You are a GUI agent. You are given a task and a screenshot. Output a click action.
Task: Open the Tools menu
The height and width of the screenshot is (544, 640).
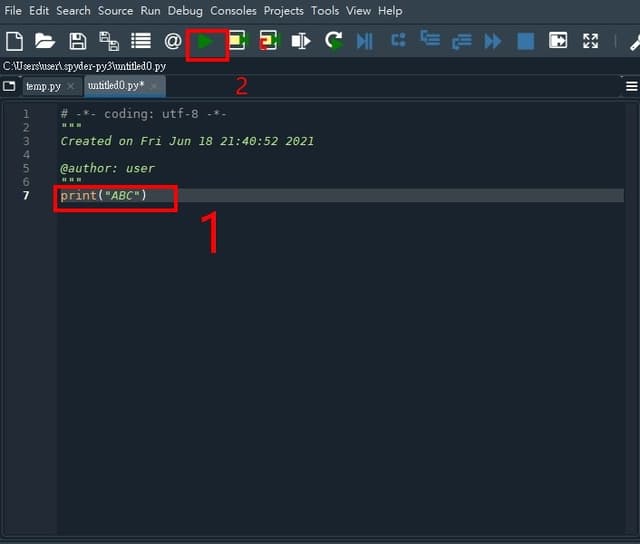click(x=325, y=11)
